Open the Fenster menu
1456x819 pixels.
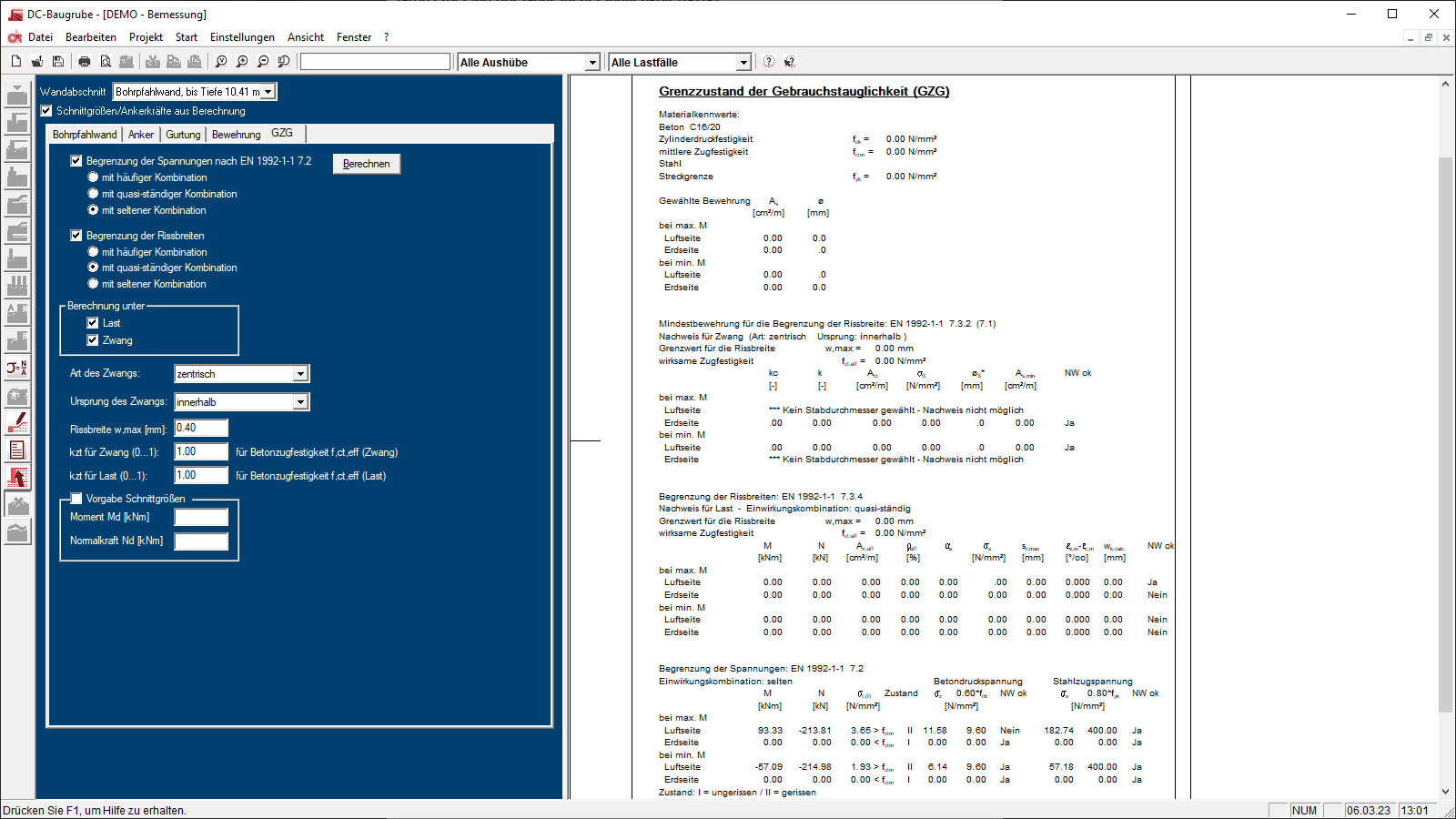pyautogui.click(x=354, y=37)
